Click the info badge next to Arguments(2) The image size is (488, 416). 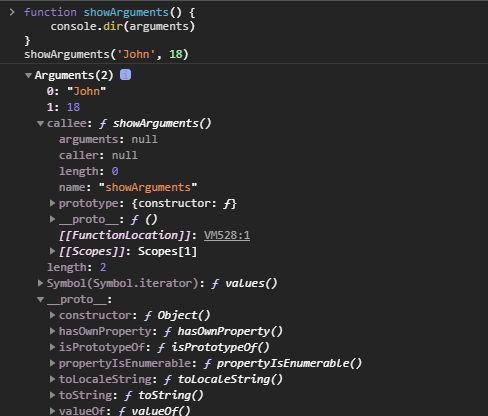click(x=125, y=75)
